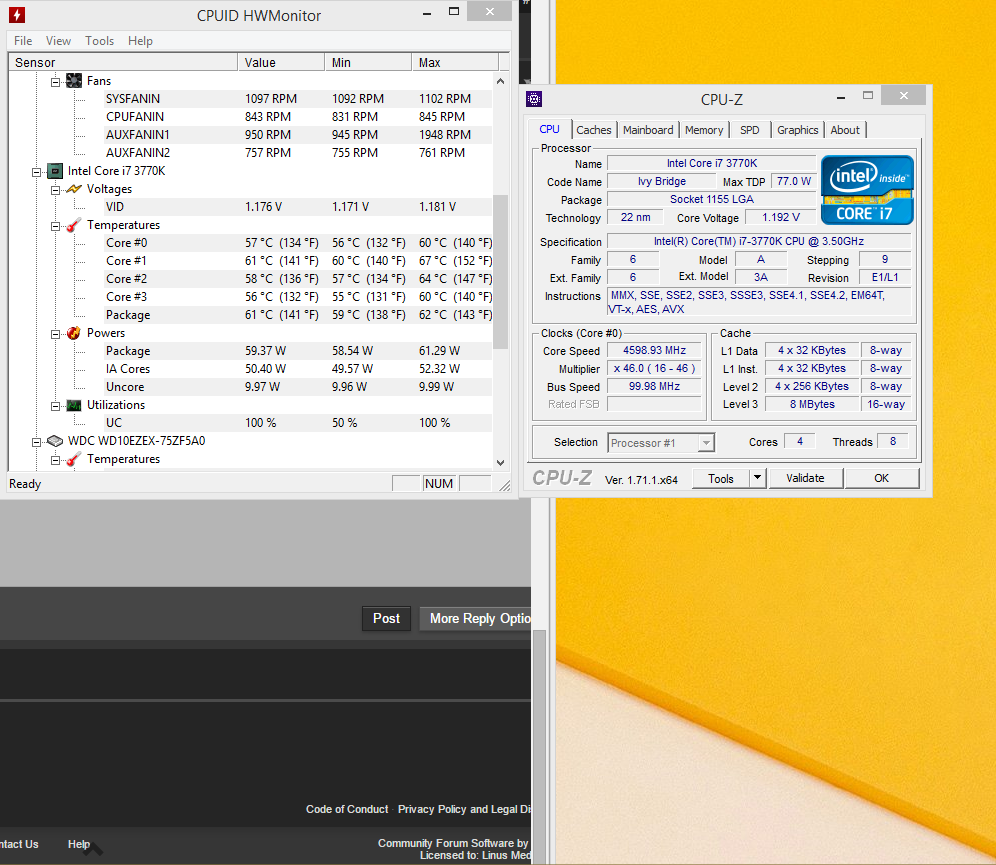The width and height of the screenshot is (996, 865).
Task: Click the Validate button in CPU-Z
Action: (x=805, y=478)
